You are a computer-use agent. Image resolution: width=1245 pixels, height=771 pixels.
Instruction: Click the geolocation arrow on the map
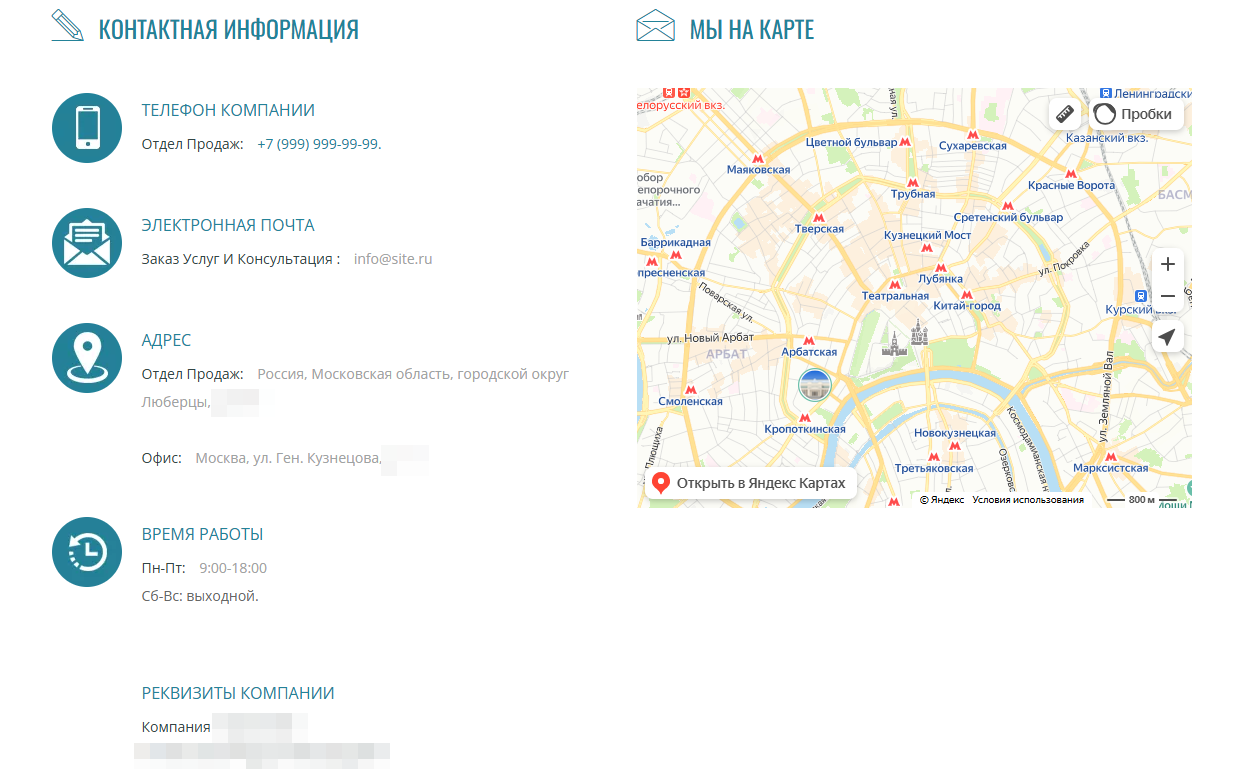[x=1167, y=337]
